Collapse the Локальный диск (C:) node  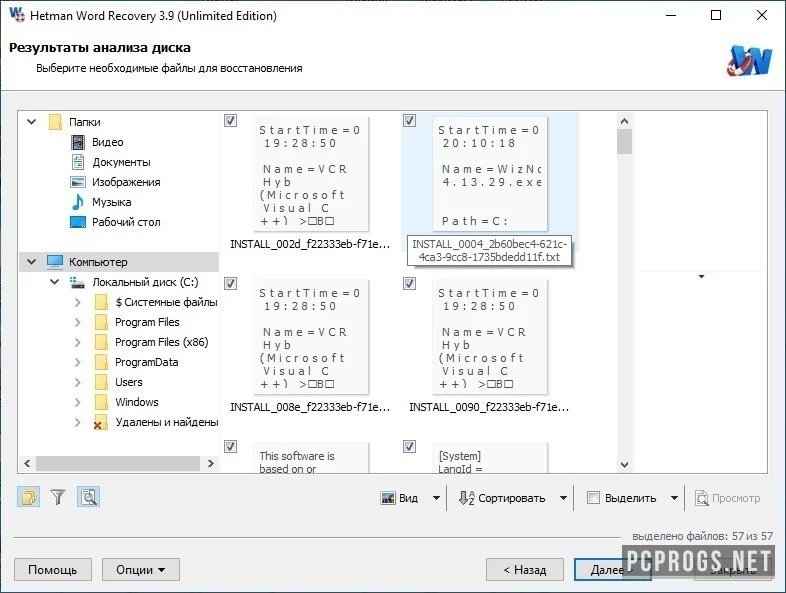55,282
